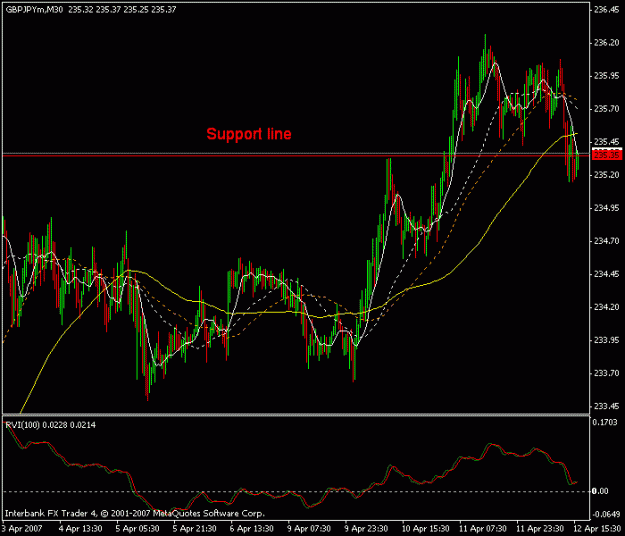Viewport: 625px width, 536px height.
Task: Click the 9 Apr 07:30 time label
Action: tap(309, 529)
